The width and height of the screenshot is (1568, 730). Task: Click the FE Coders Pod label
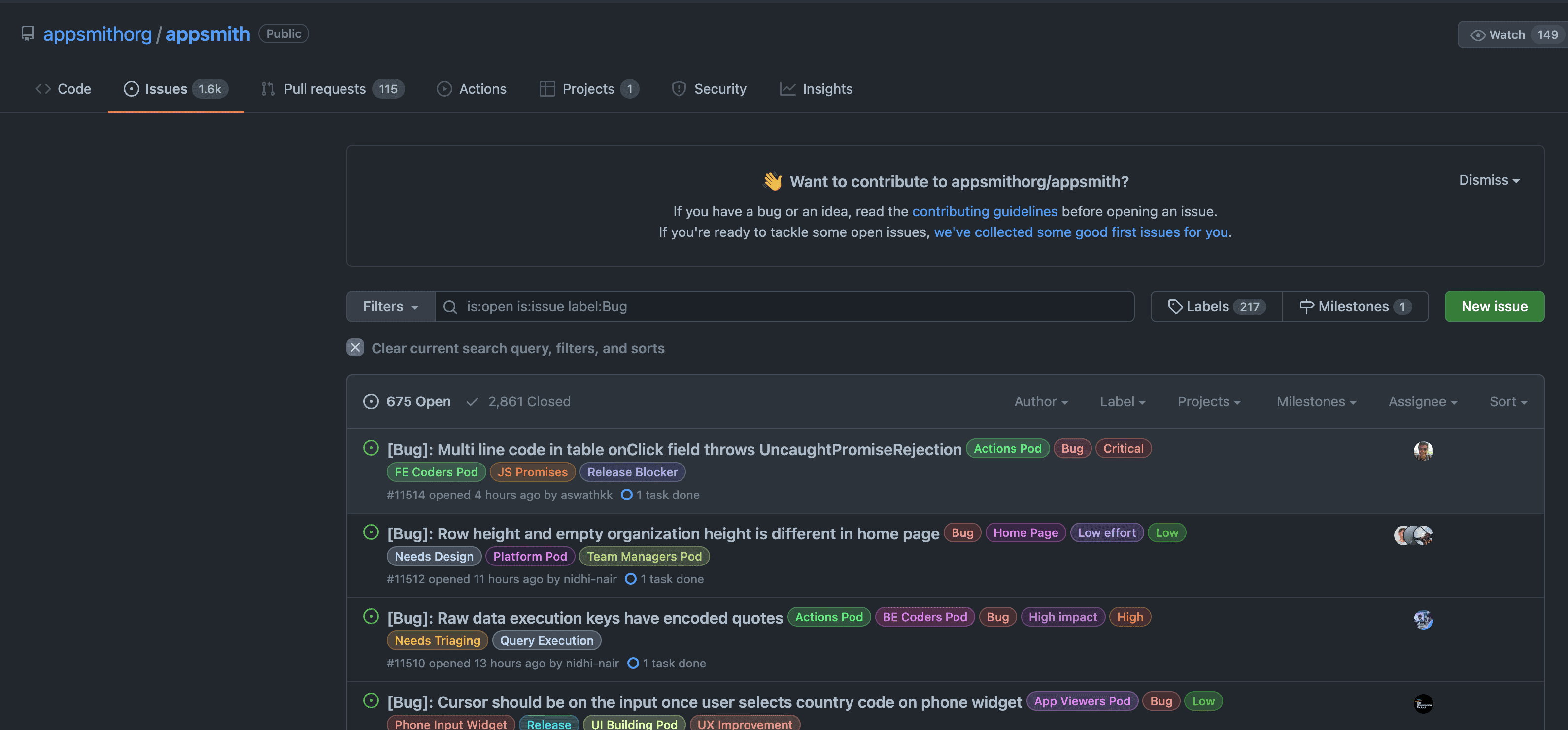(x=436, y=472)
